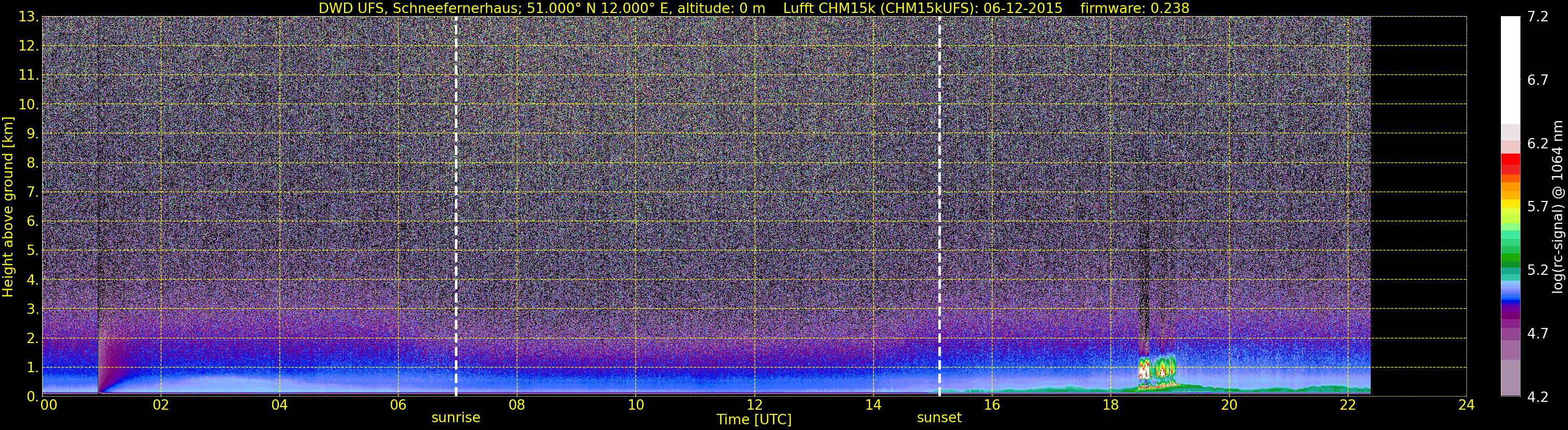The width and height of the screenshot is (1568, 430).
Task: Click the time axis tick '14'
Action: click(873, 405)
